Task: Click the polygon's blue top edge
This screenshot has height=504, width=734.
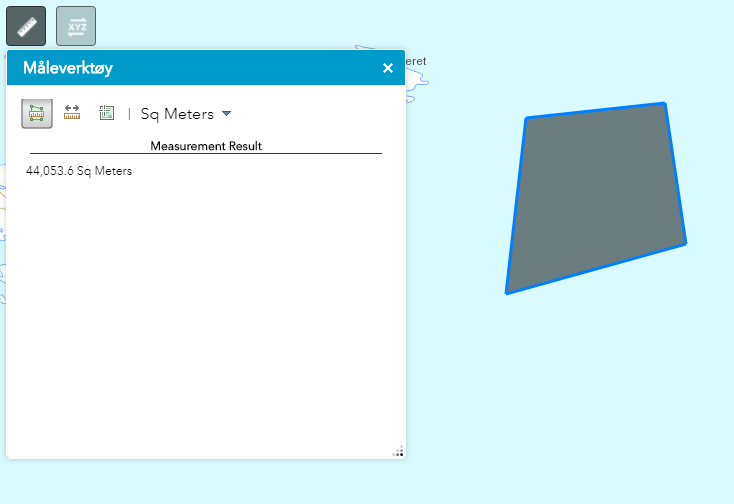Action: [x=595, y=110]
